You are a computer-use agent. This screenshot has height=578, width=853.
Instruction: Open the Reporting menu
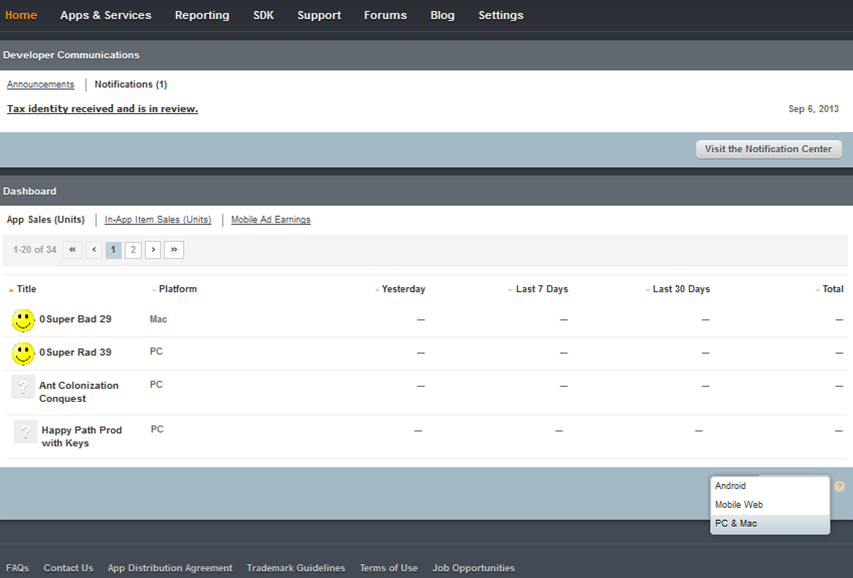[x=202, y=15]
